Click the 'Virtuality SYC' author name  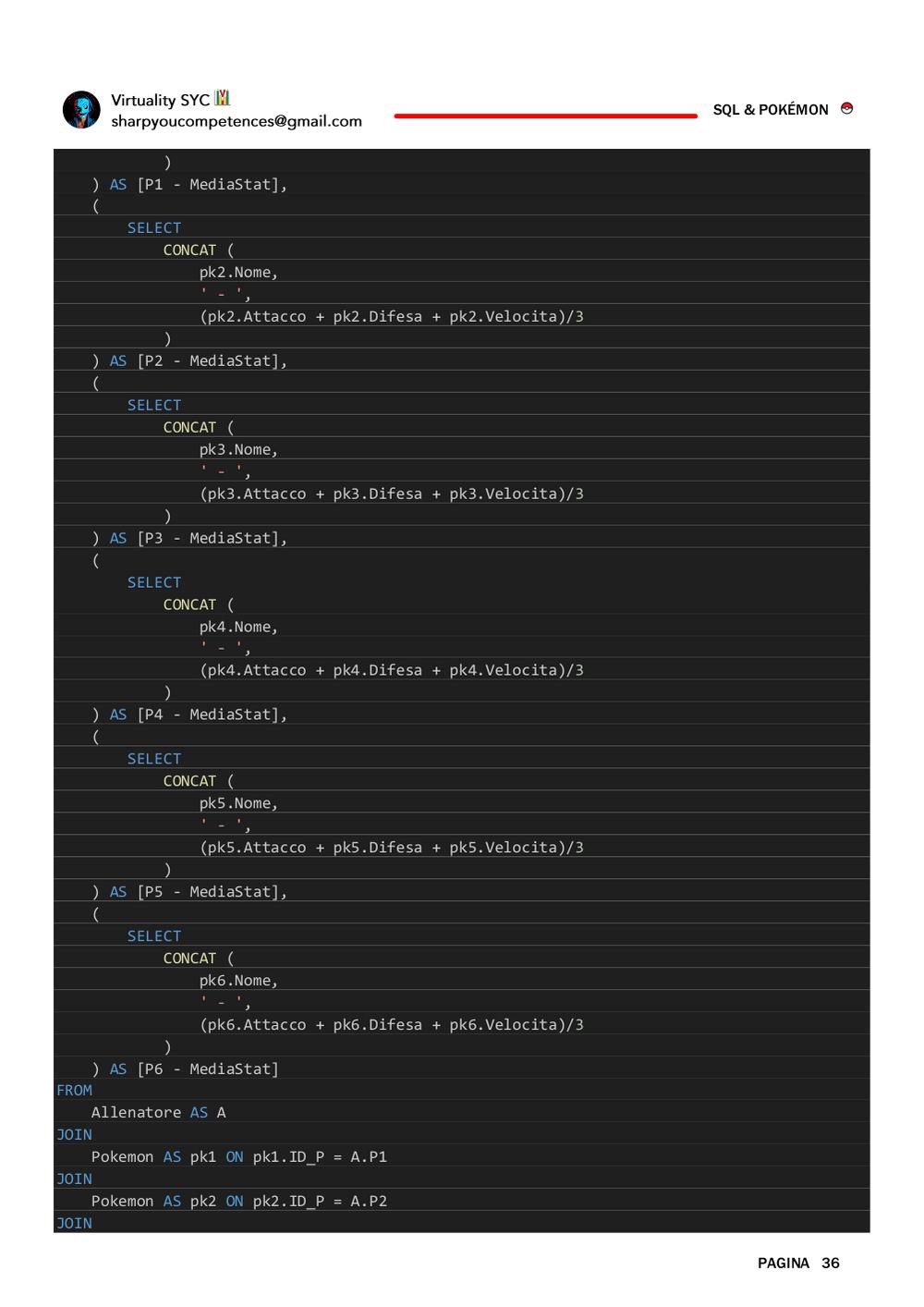pyautogui.click(x=160, y=100)
